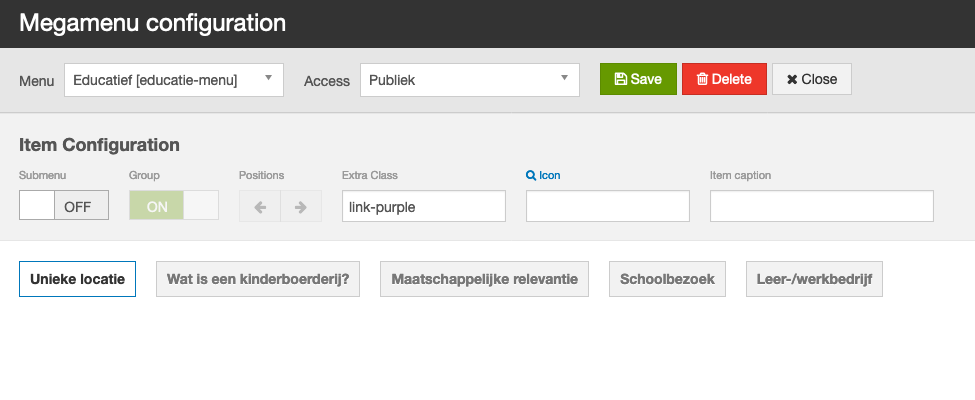
Task: Expand the Access dropdown set to Publiek
Action: [469, 79]
